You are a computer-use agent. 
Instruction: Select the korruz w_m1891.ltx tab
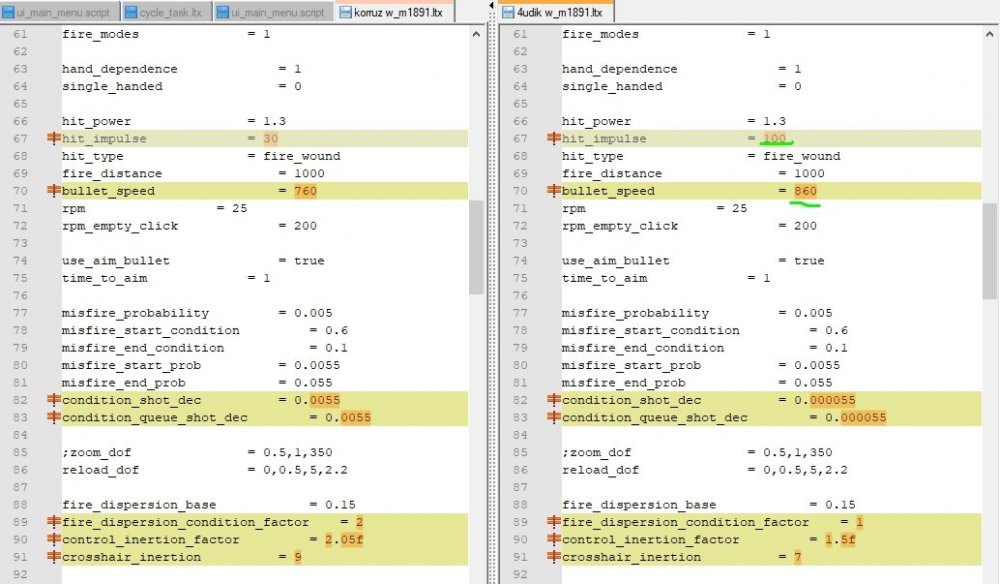(x=397, y=12)
